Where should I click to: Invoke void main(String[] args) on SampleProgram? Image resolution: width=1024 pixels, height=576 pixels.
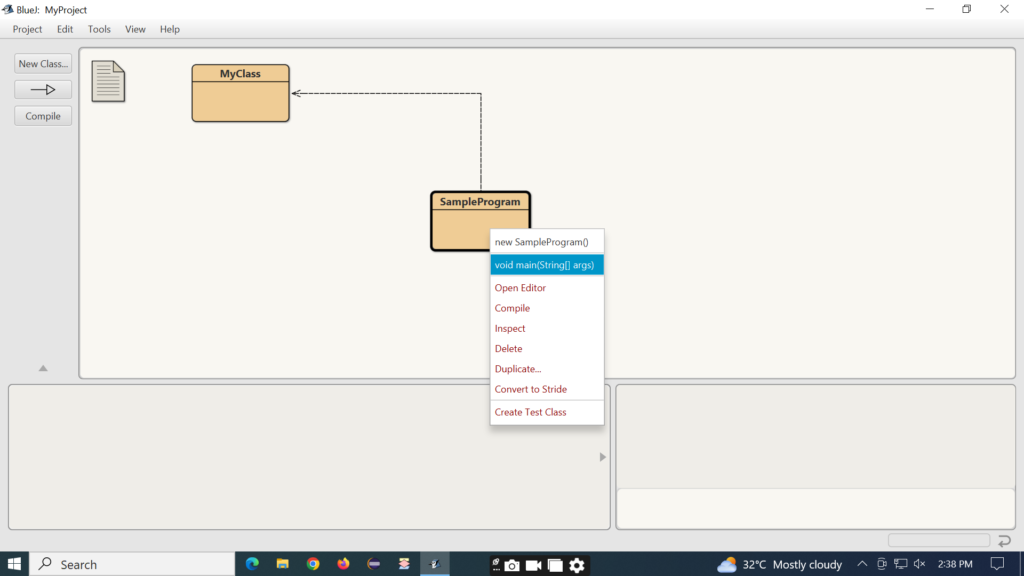(x=546, y=263)
